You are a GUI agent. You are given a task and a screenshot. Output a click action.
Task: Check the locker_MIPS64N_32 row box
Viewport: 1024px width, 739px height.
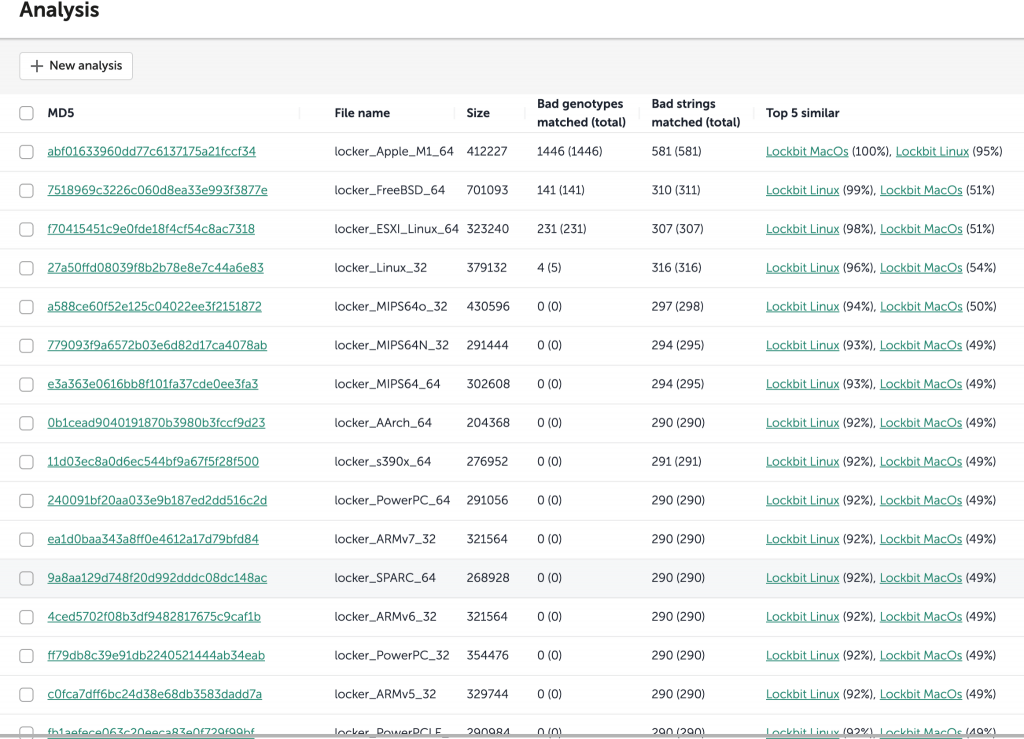click(x=27, y=345)
